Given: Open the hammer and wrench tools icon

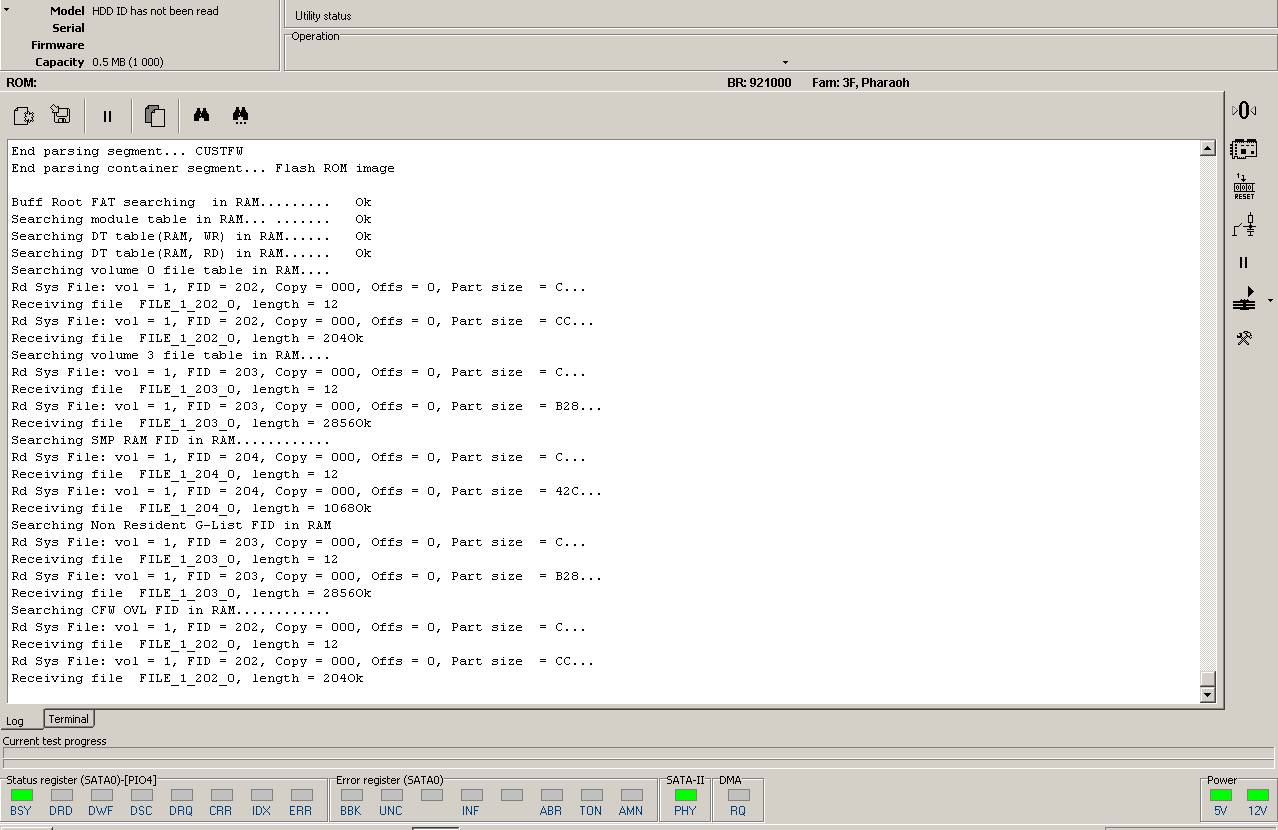Looking at the screenshot, I should click(1244, 338).
